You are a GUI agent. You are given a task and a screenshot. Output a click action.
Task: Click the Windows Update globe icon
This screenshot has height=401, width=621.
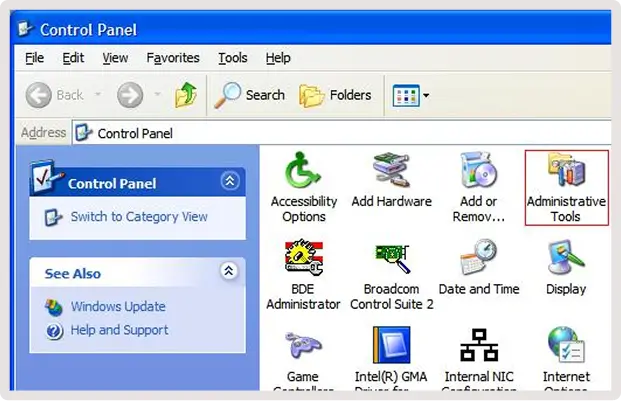pos(54,308)
